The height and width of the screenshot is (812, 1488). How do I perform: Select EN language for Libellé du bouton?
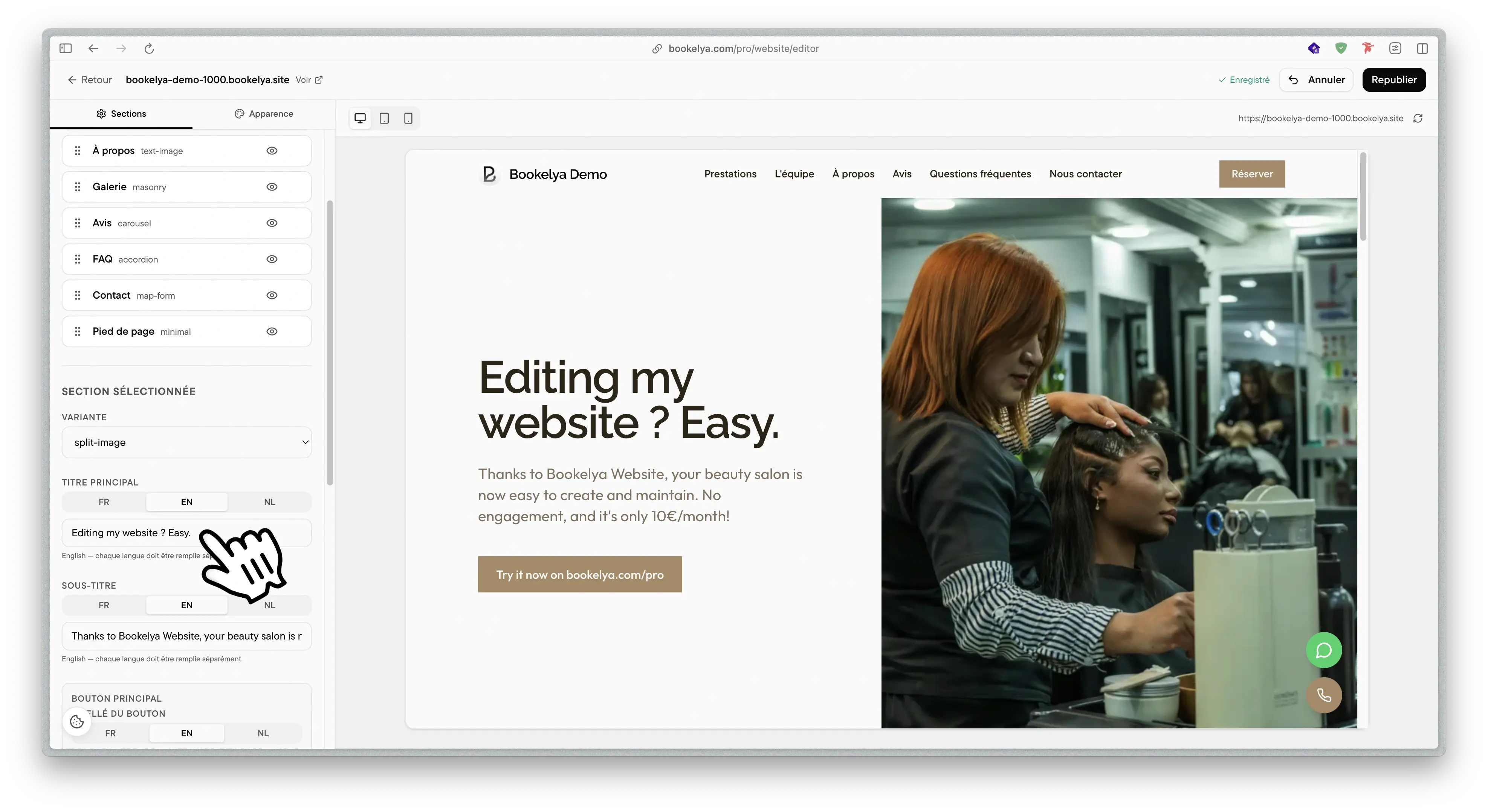(x=186, y=733)
